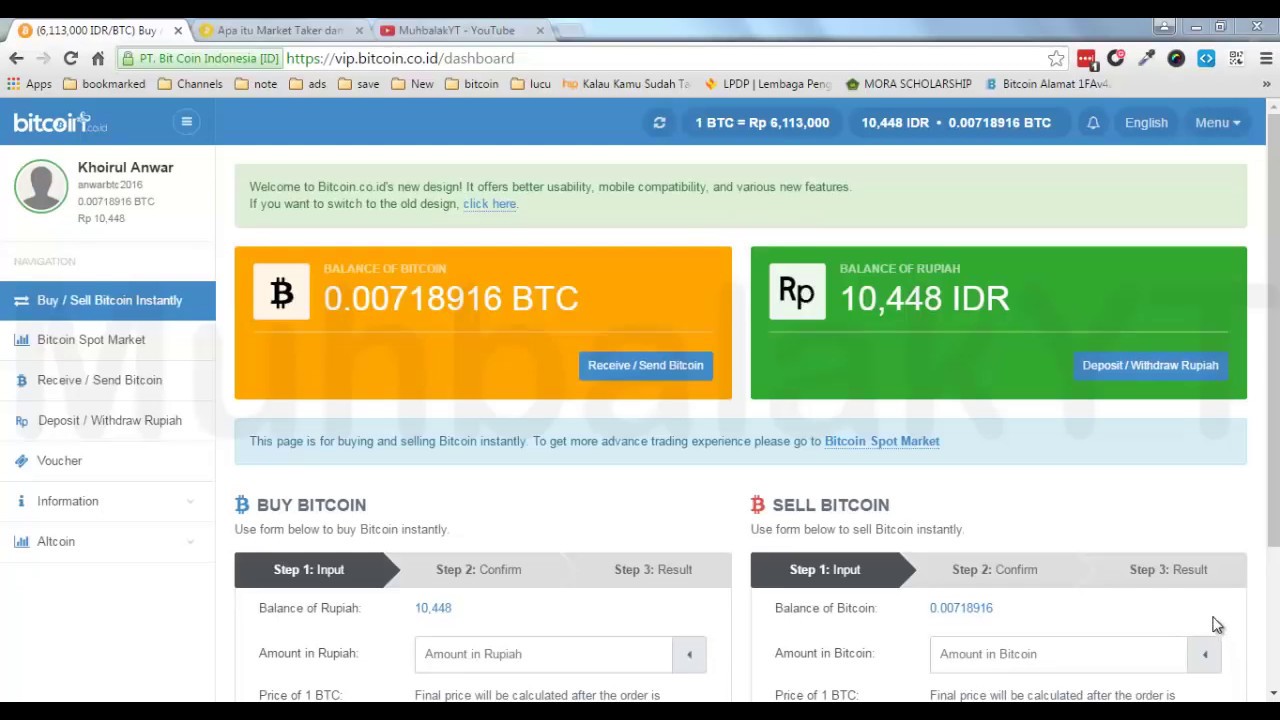Reload the page with the refresh icon
This screenshot has height=720, width=1280.
[x=70, y=58]
